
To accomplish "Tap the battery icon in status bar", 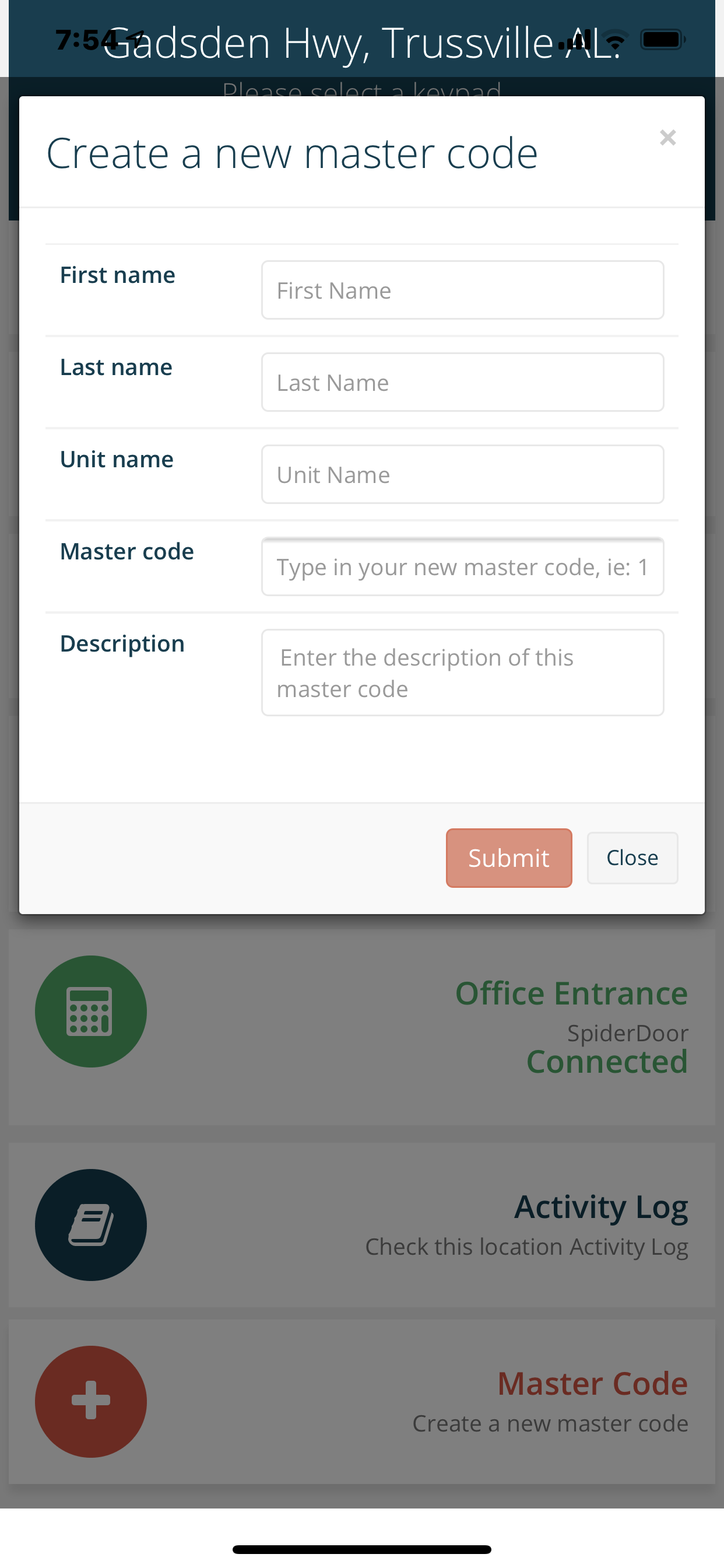I will [663, 40].
